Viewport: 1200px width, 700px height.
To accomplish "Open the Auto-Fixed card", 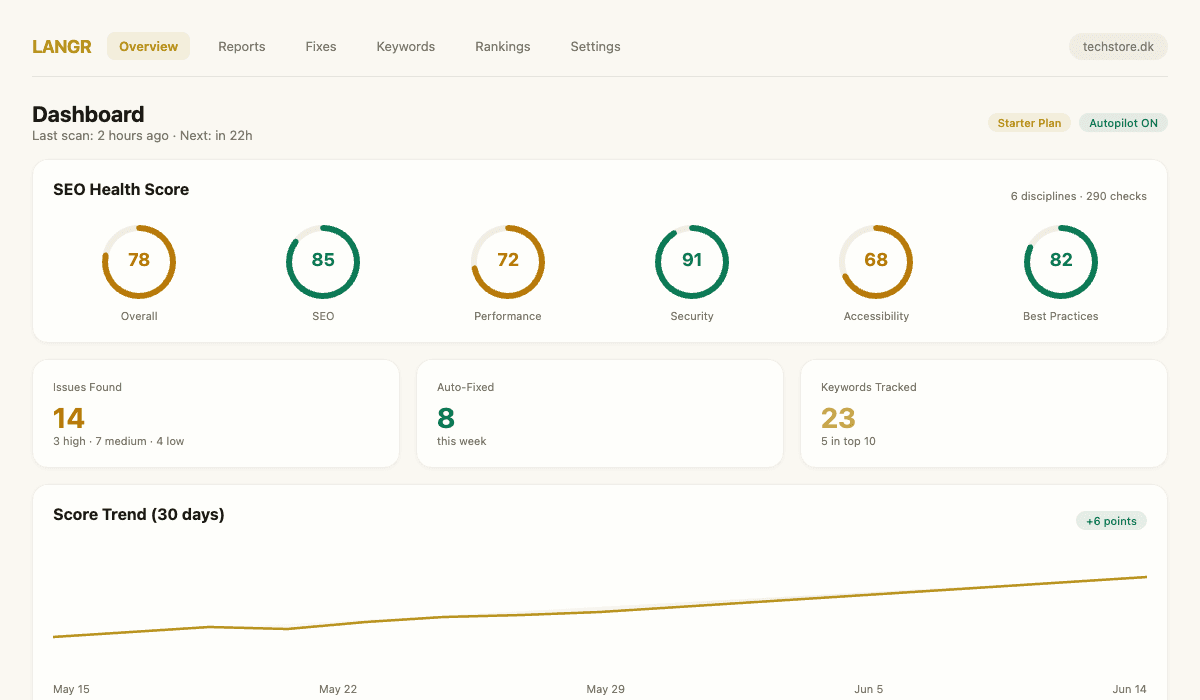I will (x=600, y=414).
